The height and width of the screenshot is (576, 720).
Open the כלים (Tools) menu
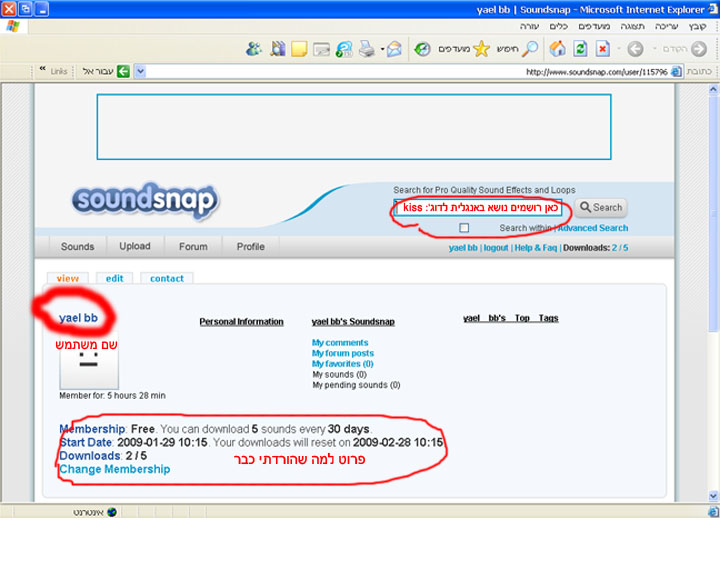559,26
